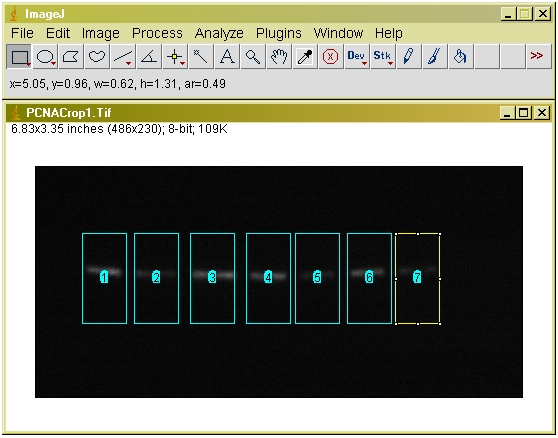Click lane 4 label in gel image

coord(268,276)
